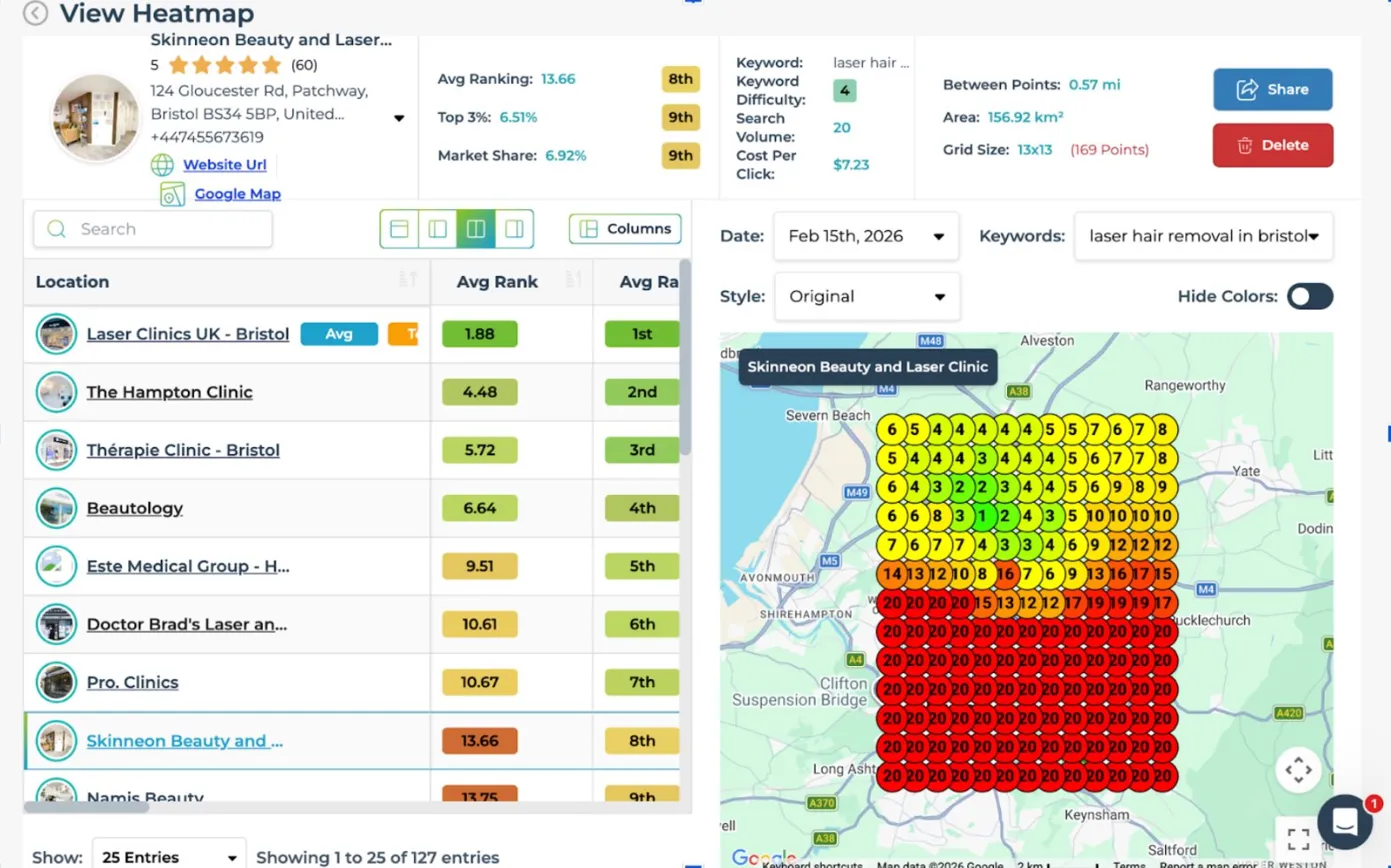Open Laser Clinics UK - Bristol link
This screenshot has height=868, width=1391.
click(188, 334)
